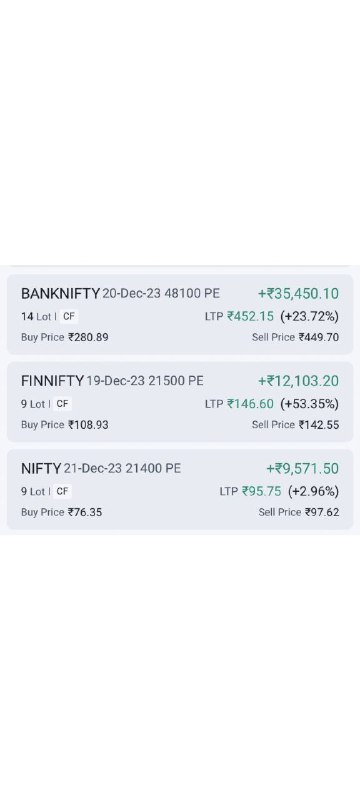Screen dimensions: 360x800
Task: Tap NIFTY LTP ₹95.75 value
Action: 262,491
